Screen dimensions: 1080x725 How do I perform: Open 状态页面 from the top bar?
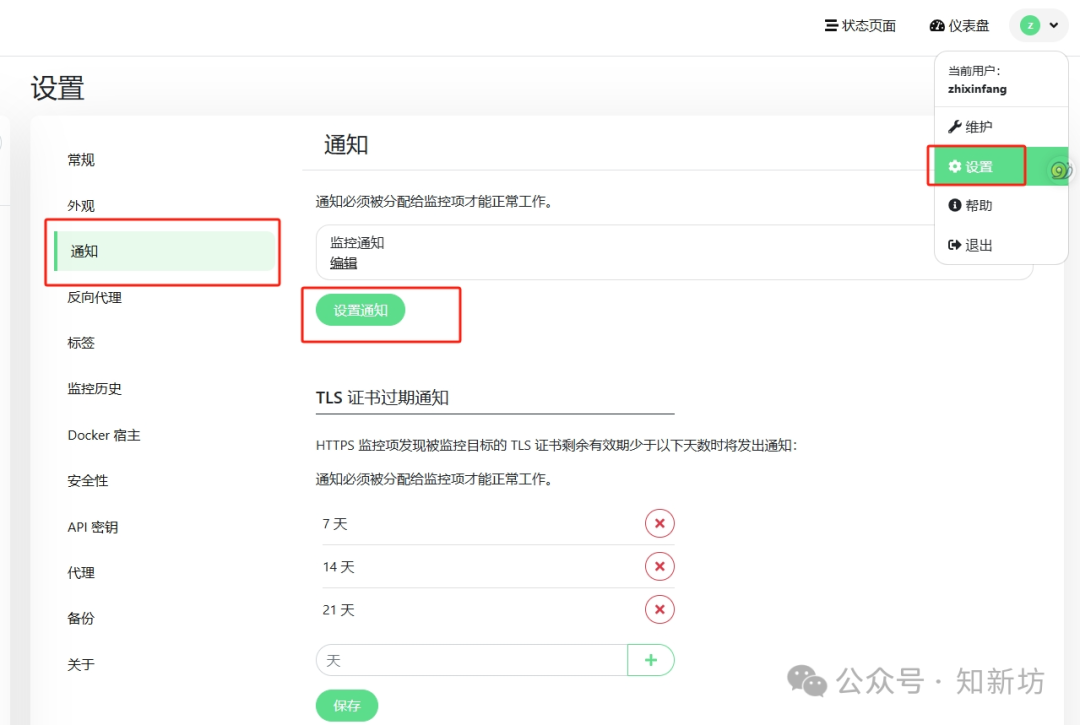click(860, 25)
